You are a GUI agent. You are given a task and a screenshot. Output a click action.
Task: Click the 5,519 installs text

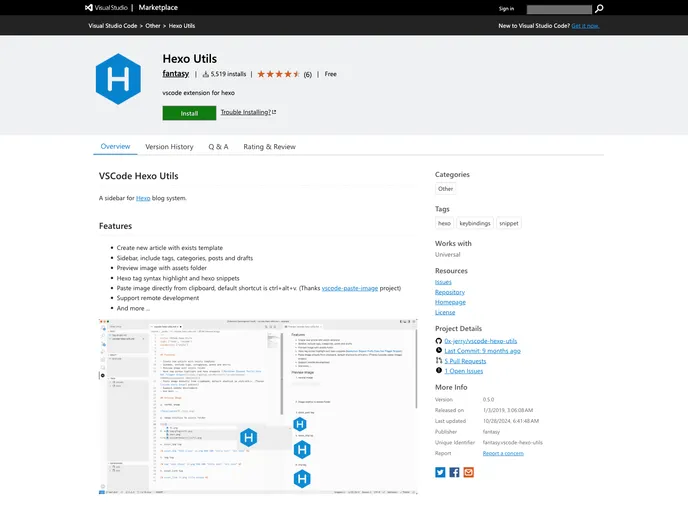[228, 74]
